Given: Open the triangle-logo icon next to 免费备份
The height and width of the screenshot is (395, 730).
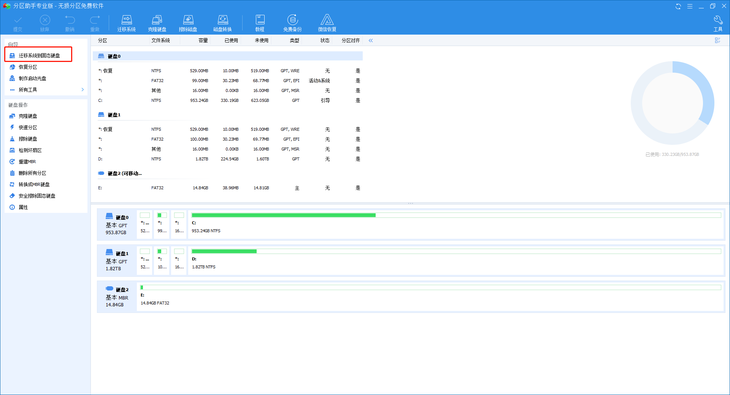Looking at the screenshot, I should point(327,23).
